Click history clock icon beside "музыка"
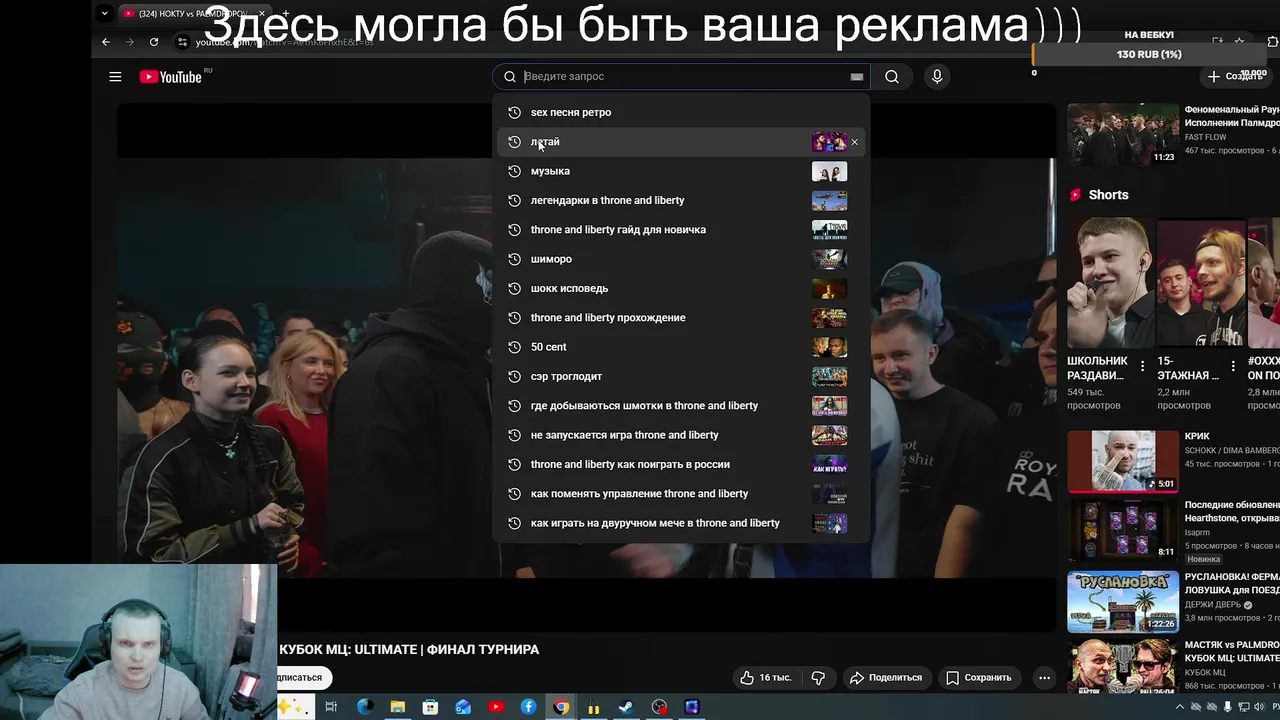 click(x=514, y=171)
